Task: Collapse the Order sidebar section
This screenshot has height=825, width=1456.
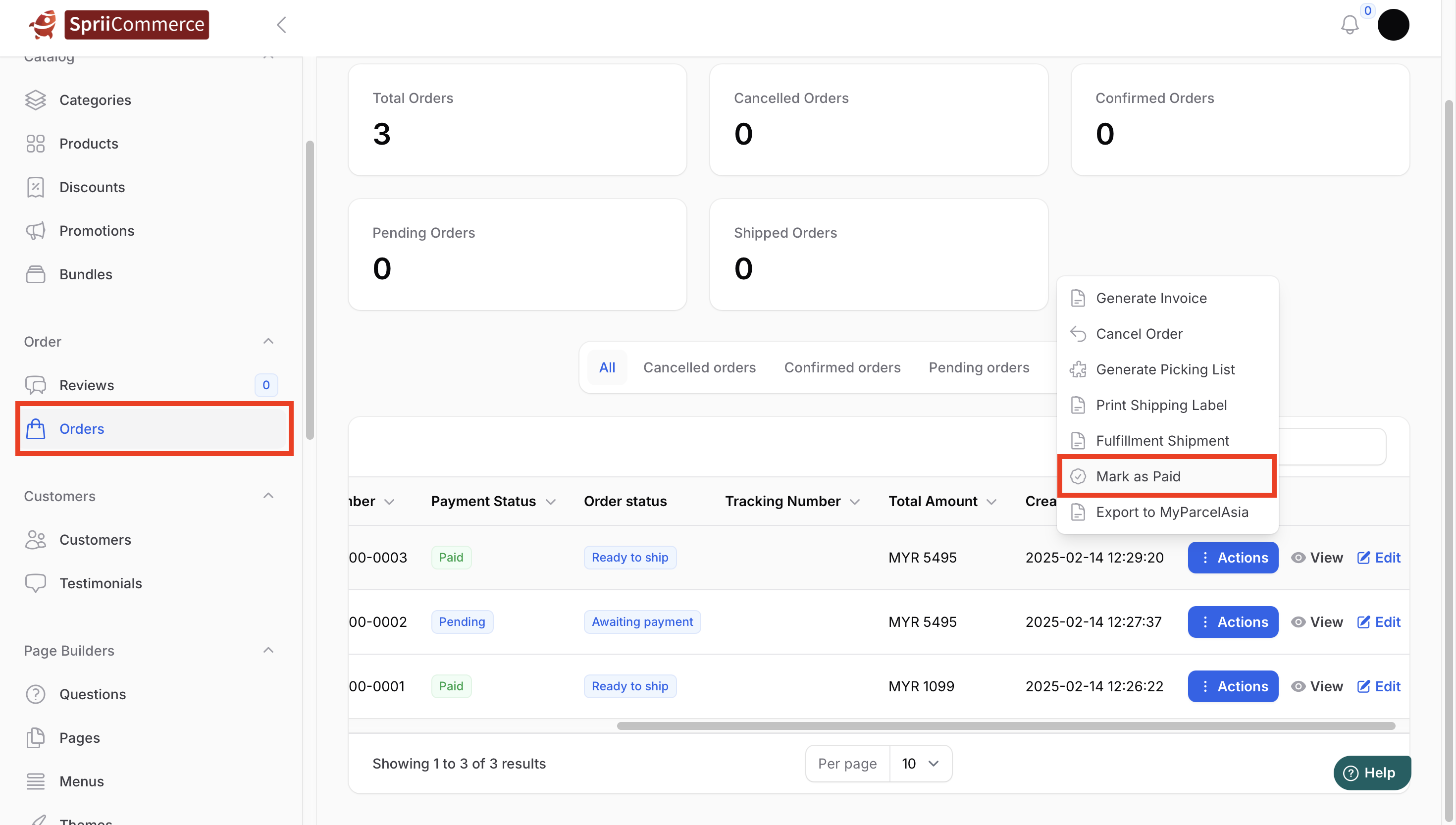Action: (268, 341)
